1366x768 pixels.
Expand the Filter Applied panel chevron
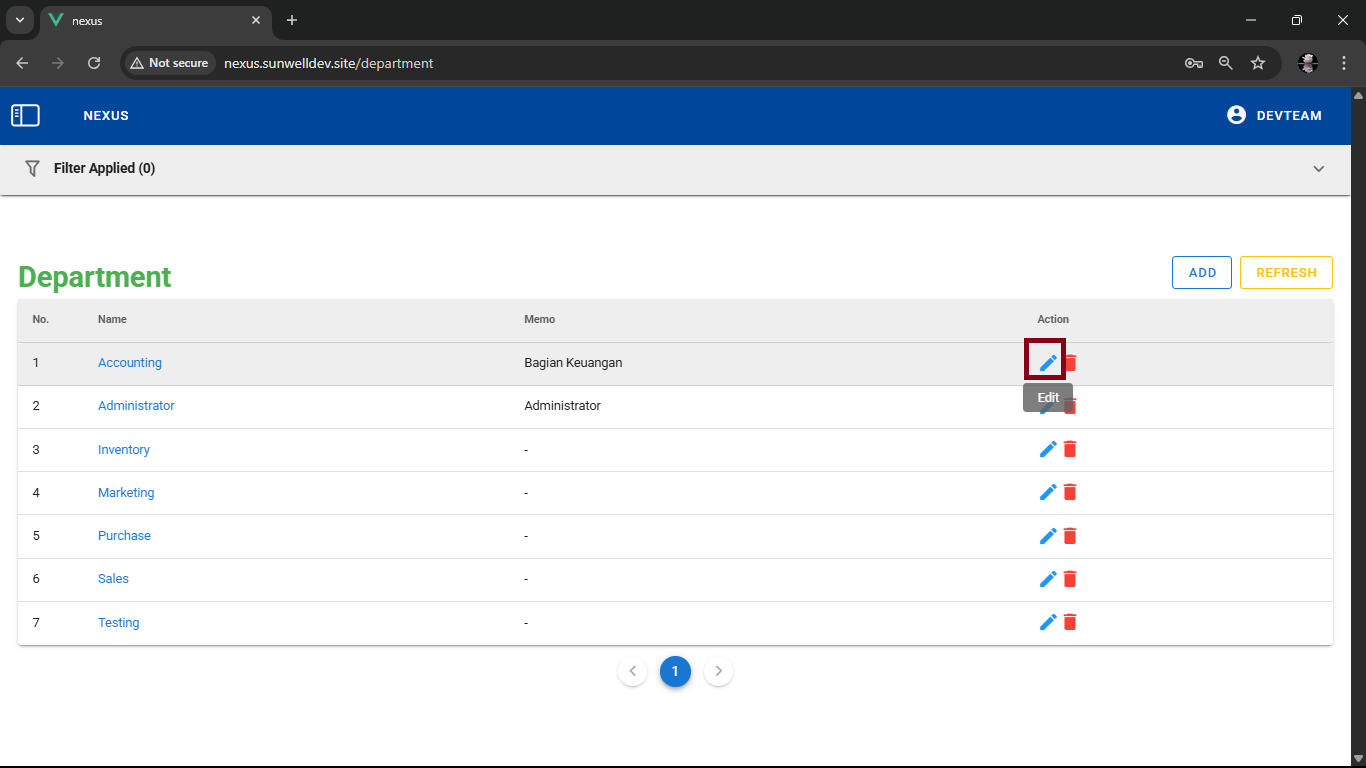pyautogui.click(x=1318, y=169)
